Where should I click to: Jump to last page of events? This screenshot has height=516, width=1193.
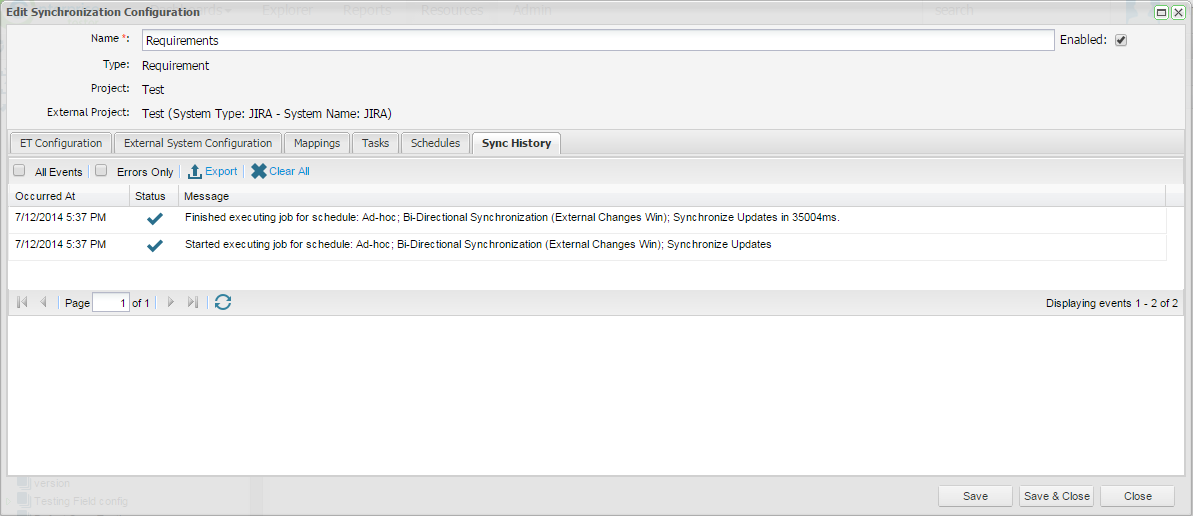(193, 302)
